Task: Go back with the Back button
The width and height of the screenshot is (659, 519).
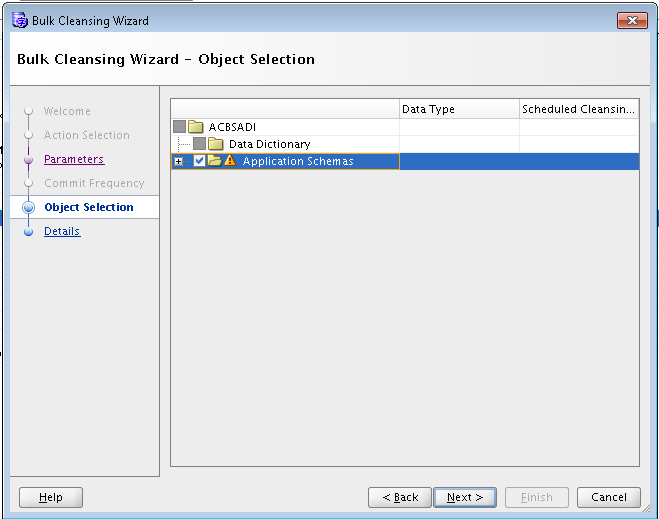Action: coord(400,497)
